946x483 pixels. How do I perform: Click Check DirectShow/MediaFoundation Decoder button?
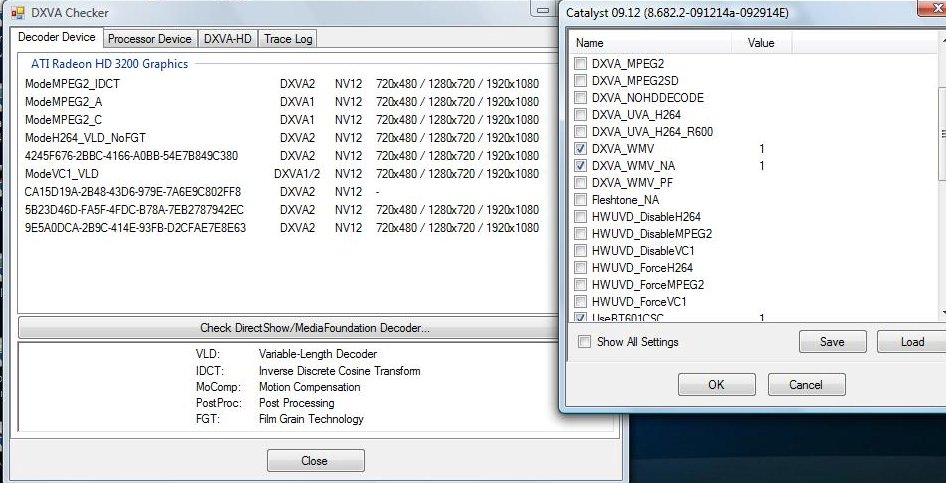[288, 328]
